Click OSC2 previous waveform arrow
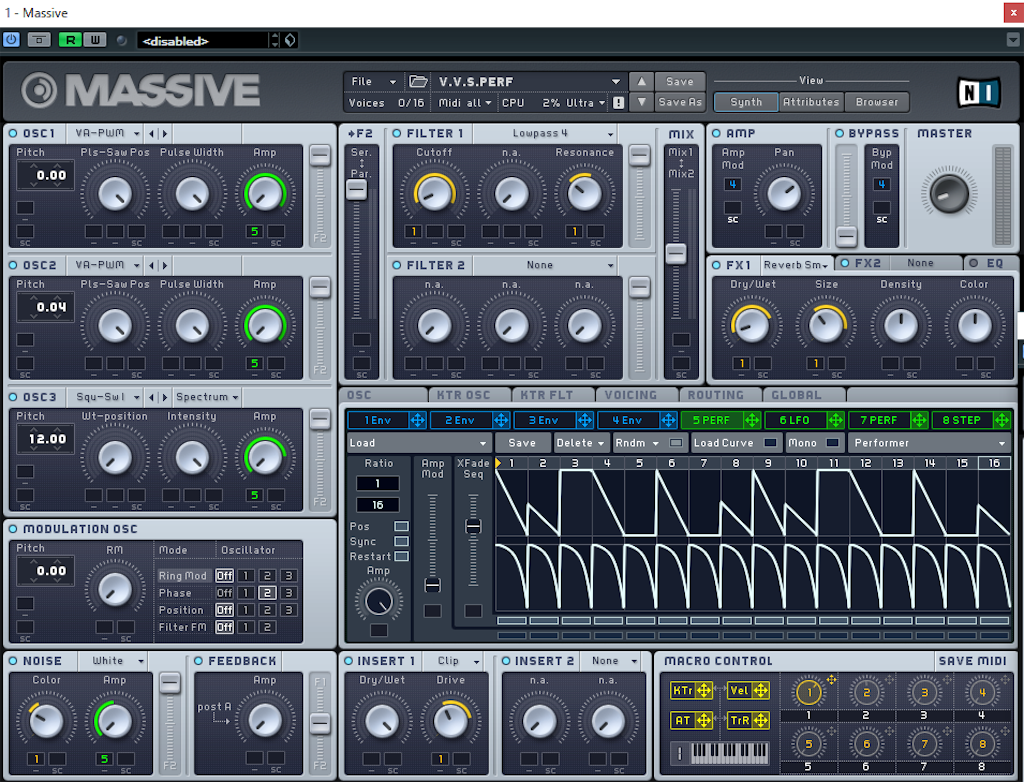 point(152,265)
